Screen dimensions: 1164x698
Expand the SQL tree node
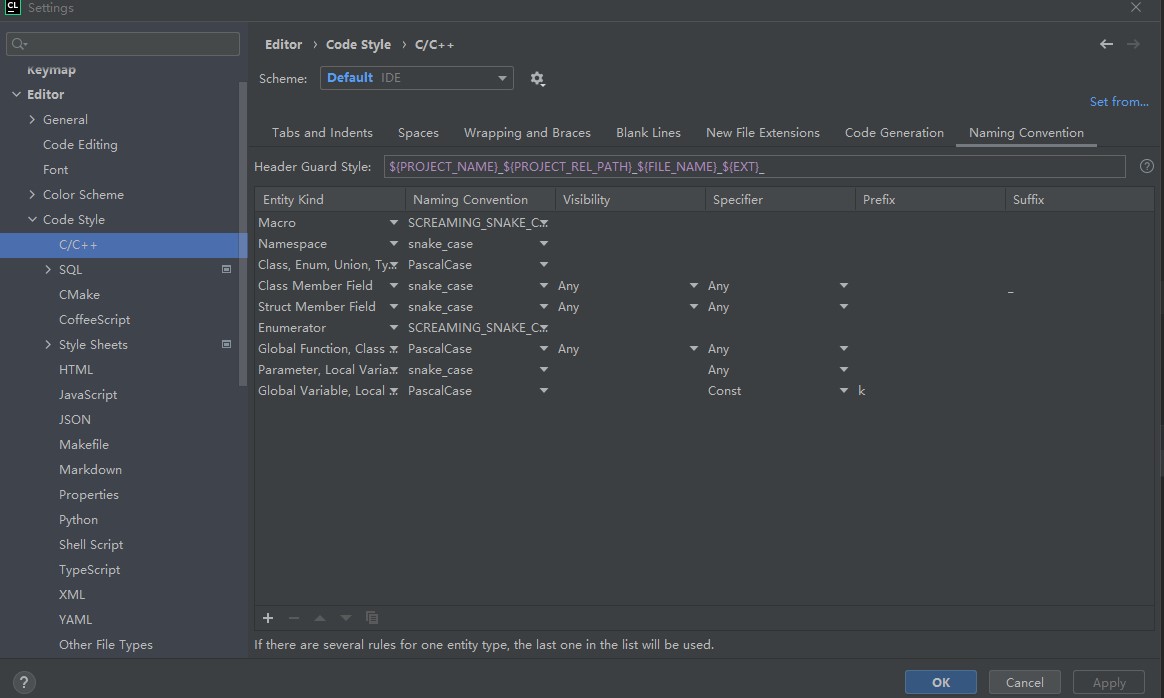48,270
